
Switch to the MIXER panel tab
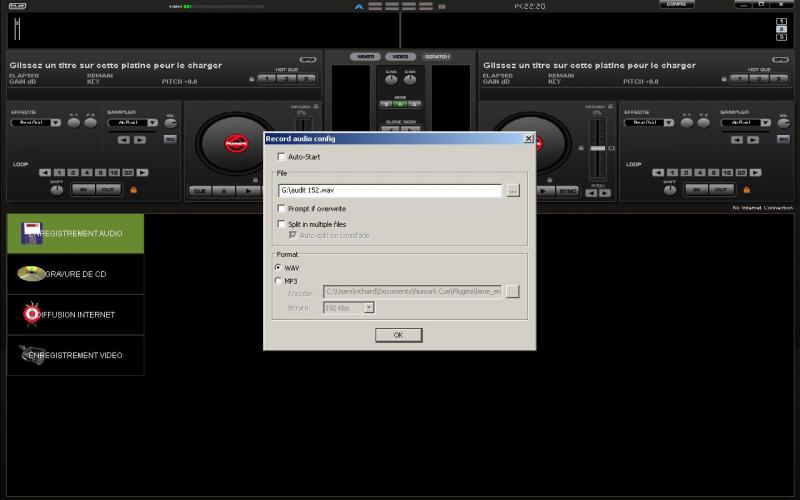pyautogui.click(x=365, y=57)
